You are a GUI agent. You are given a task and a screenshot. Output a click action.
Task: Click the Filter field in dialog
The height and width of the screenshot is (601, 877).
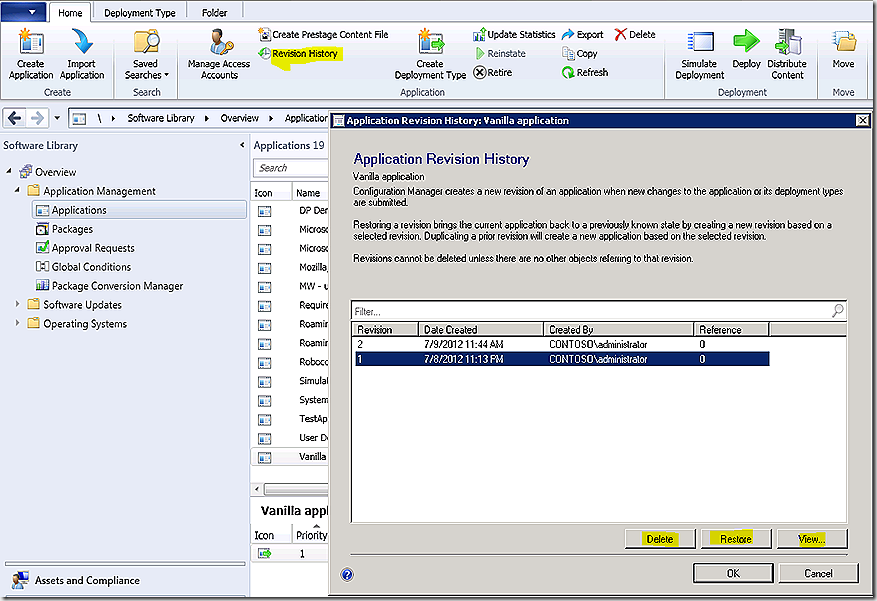coord(590,311)
